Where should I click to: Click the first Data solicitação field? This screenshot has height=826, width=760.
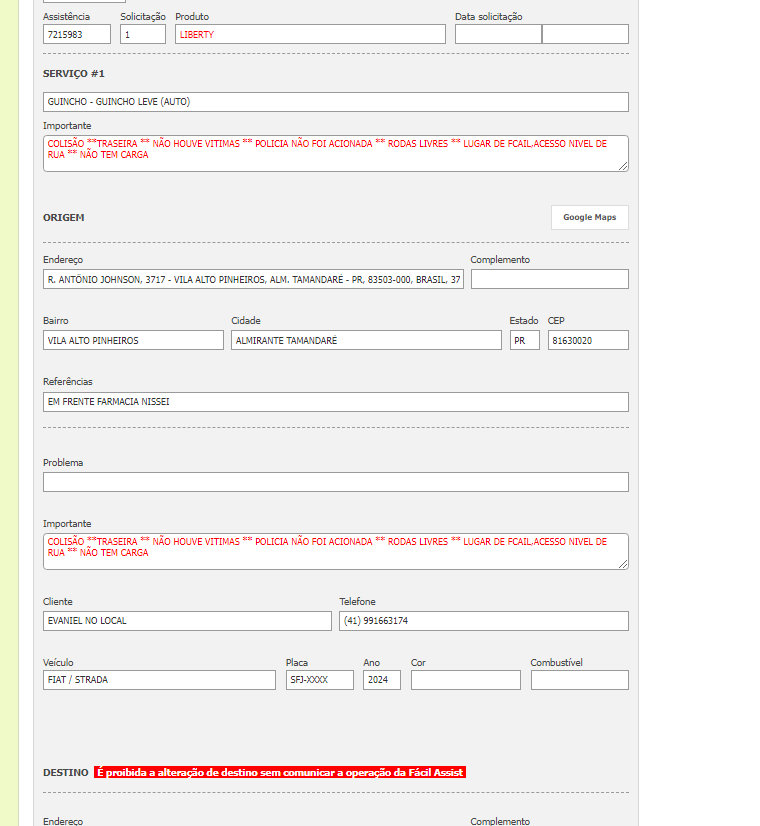pos(498,34)
